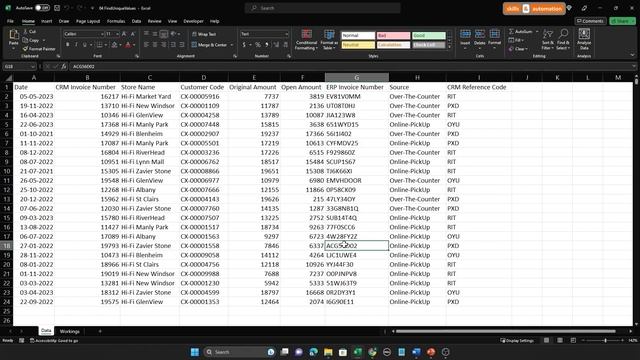This screenshot has width=640, height=360.
Task: Open the AutoSum dropdown arrow
Action: click(x=537, y=31)
